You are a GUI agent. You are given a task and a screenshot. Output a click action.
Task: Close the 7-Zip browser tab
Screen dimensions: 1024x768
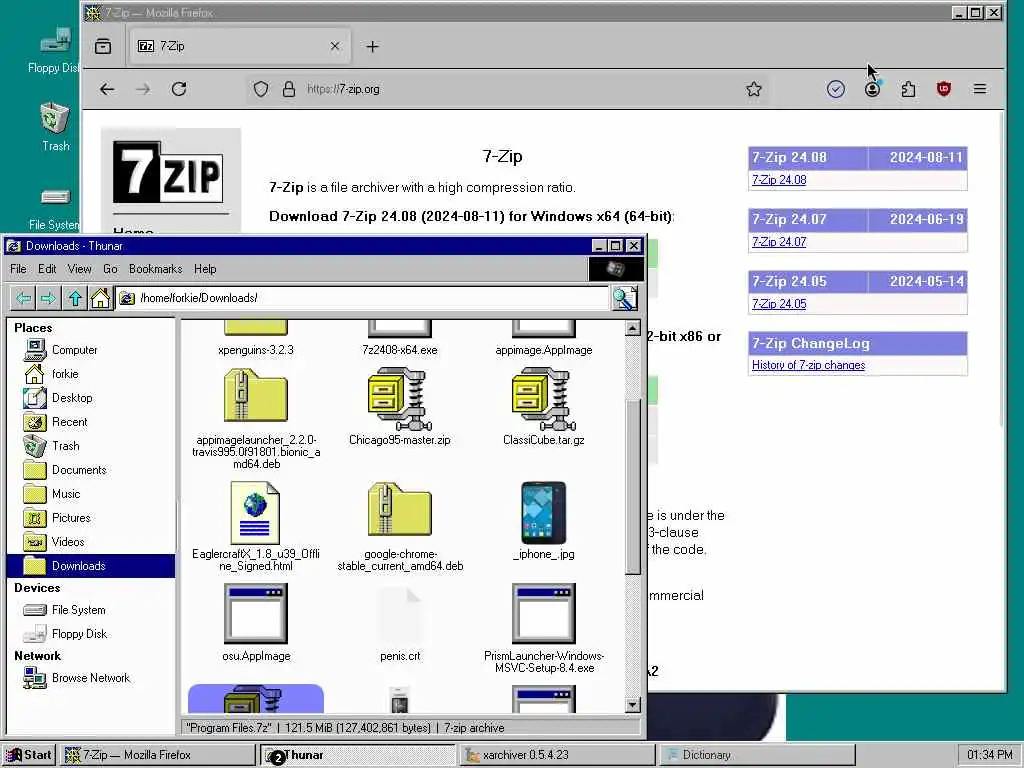pos(335,46)
